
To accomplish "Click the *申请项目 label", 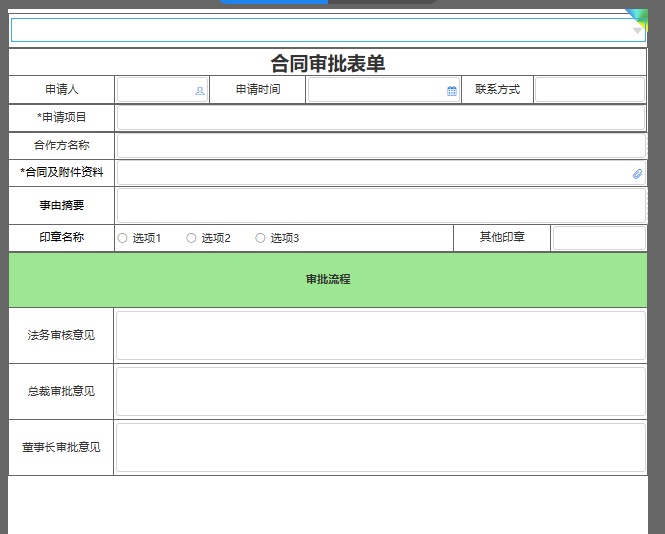I will pos(61,117).
